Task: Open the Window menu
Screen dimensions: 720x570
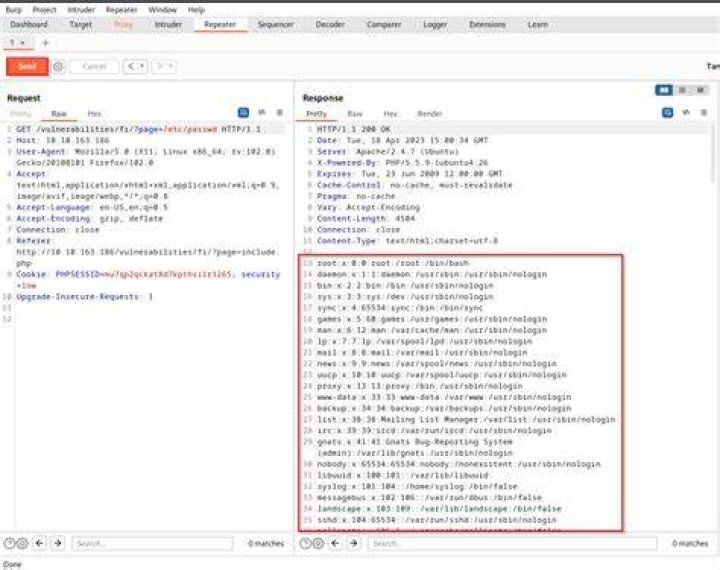Action: 163,10
